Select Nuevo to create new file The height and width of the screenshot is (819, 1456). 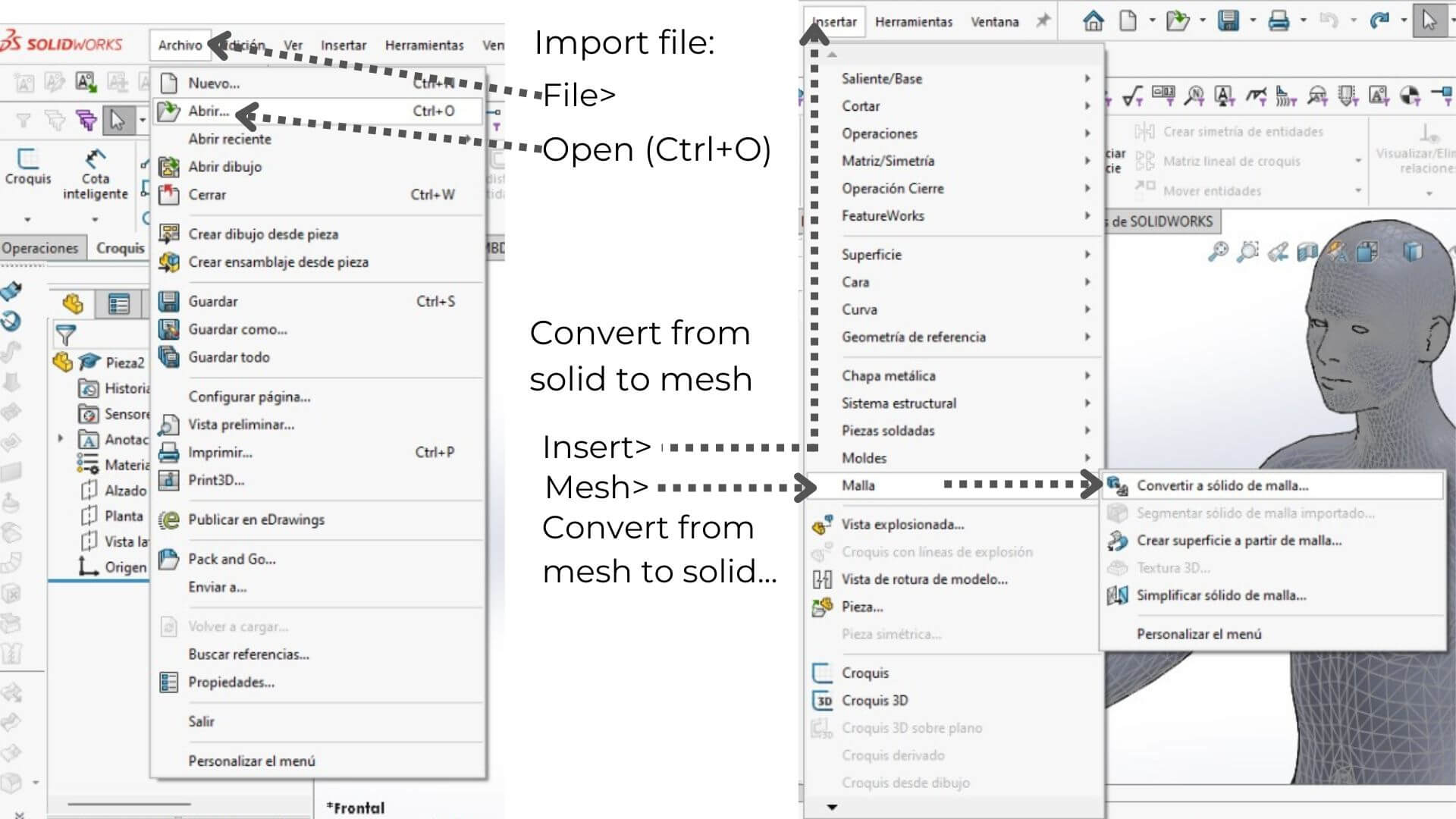click(x=213, y=83)
